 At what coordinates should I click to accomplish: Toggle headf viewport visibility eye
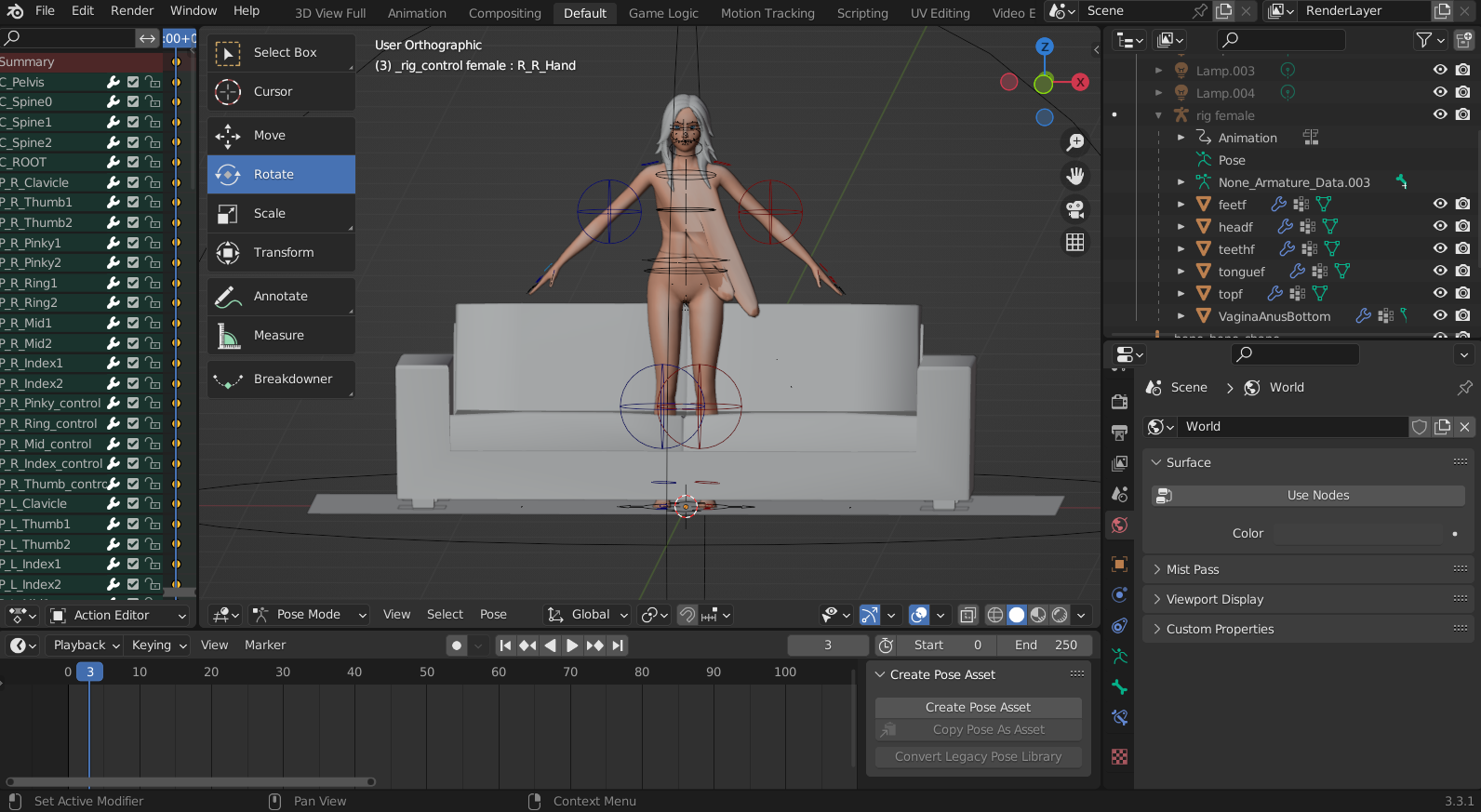[1440, 226]
